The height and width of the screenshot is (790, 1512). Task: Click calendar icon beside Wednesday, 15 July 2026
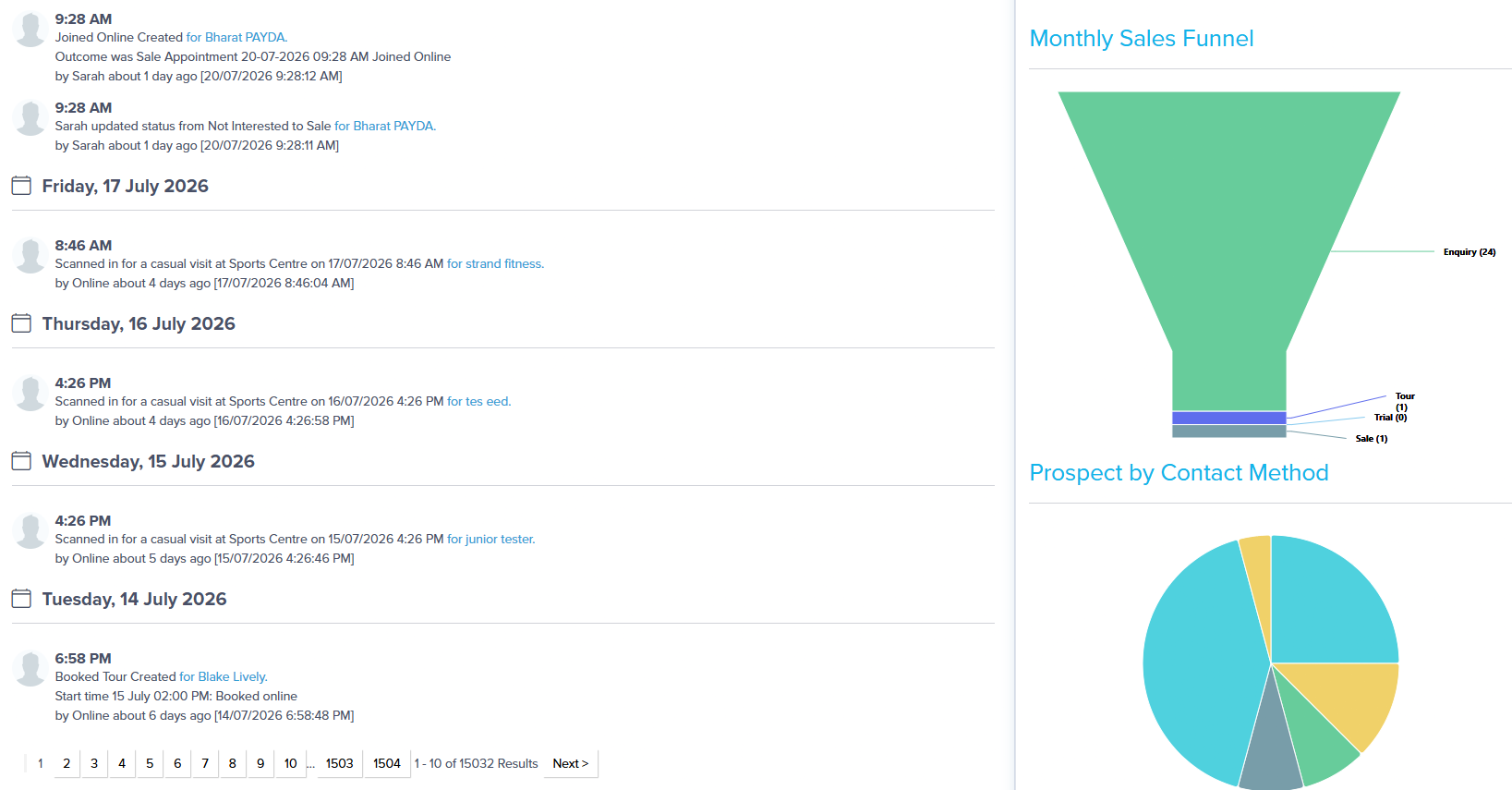point(21,461)
